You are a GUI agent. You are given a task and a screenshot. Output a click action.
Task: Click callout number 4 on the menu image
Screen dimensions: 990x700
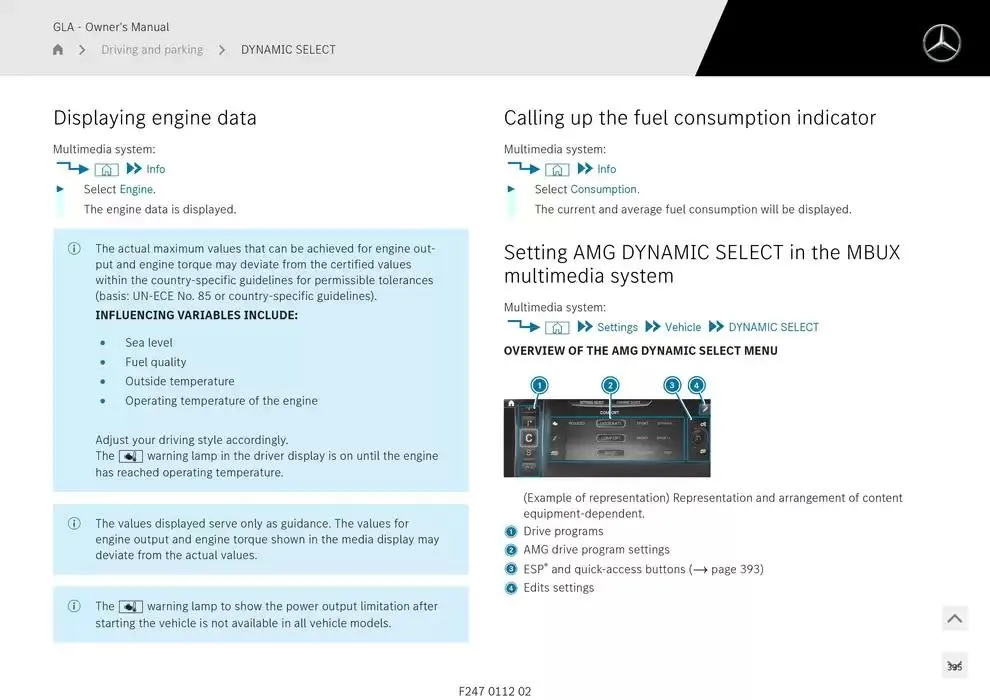tap(697, 385)
